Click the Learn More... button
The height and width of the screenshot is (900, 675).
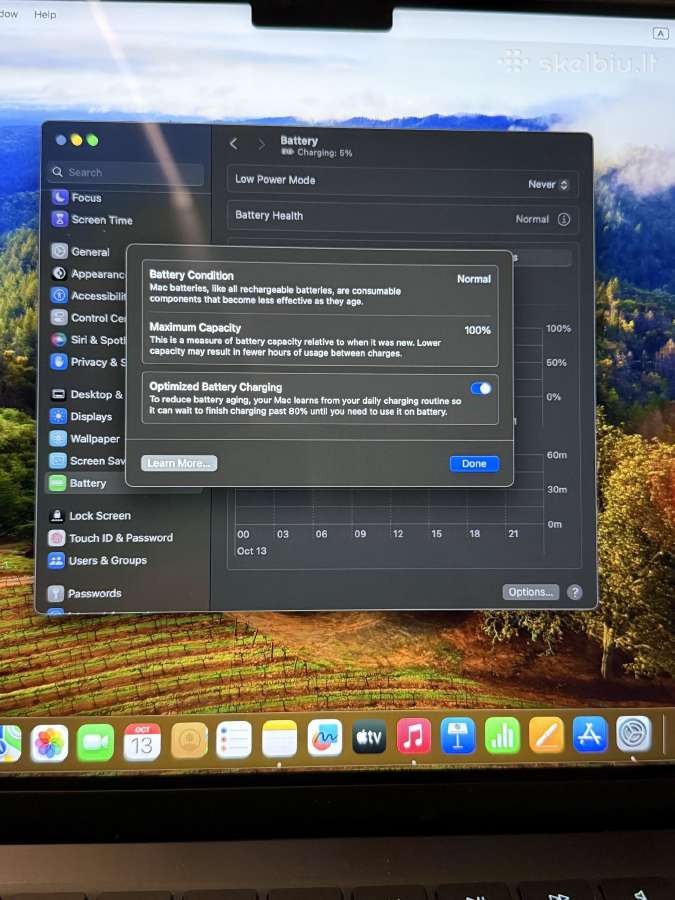tap(179, 463)
